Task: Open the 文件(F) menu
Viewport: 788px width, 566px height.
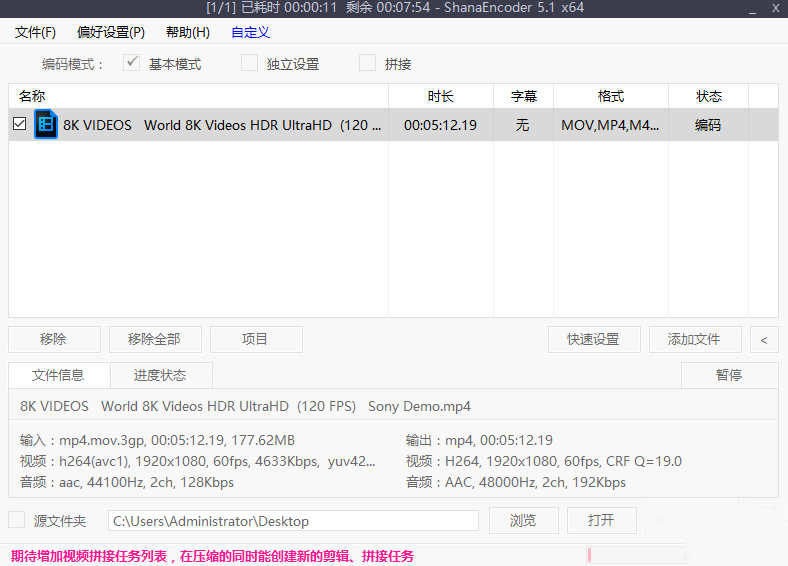Action: (35, 32)
